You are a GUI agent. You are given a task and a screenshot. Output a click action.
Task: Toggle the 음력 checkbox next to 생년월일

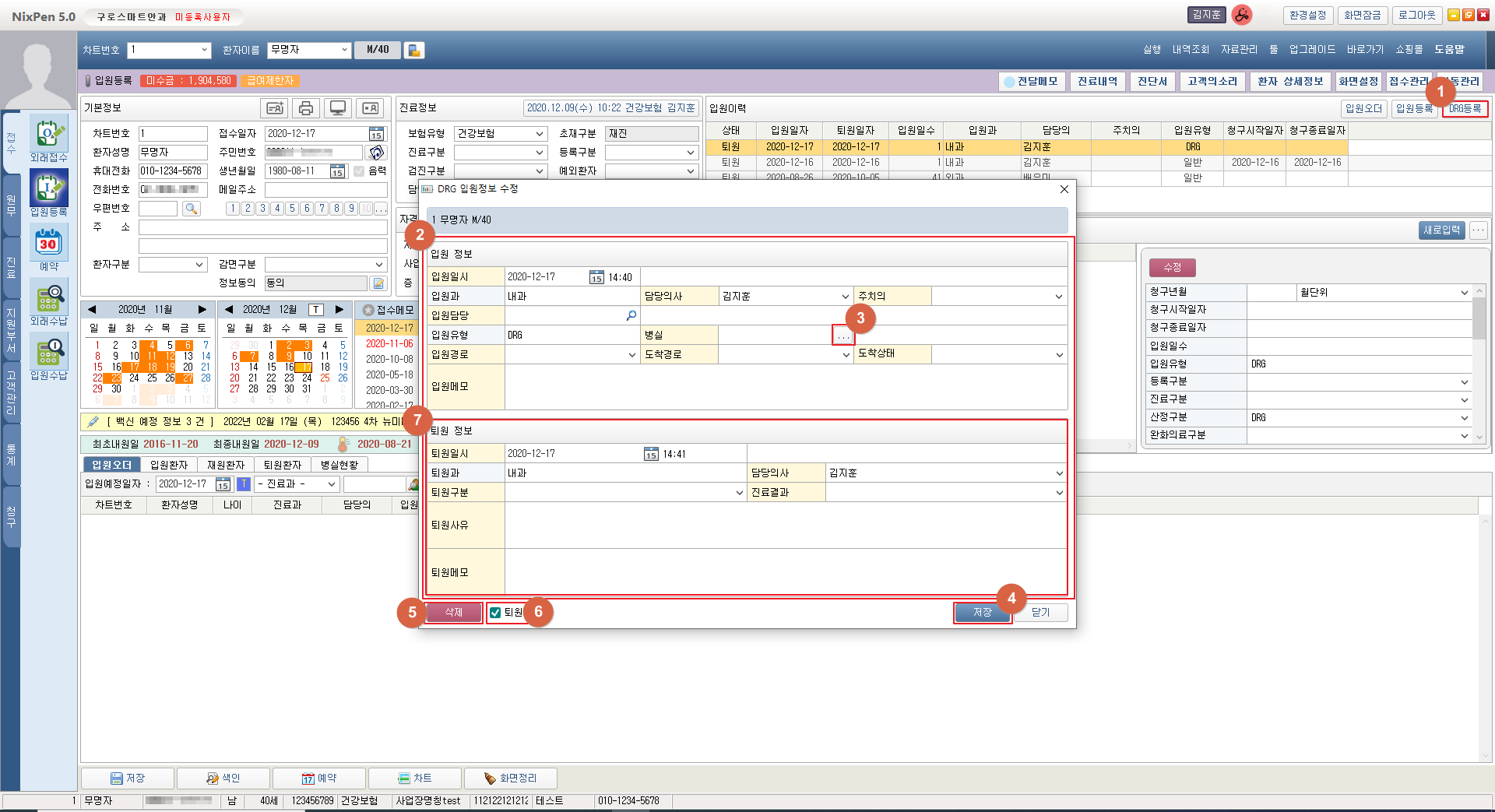359,171
